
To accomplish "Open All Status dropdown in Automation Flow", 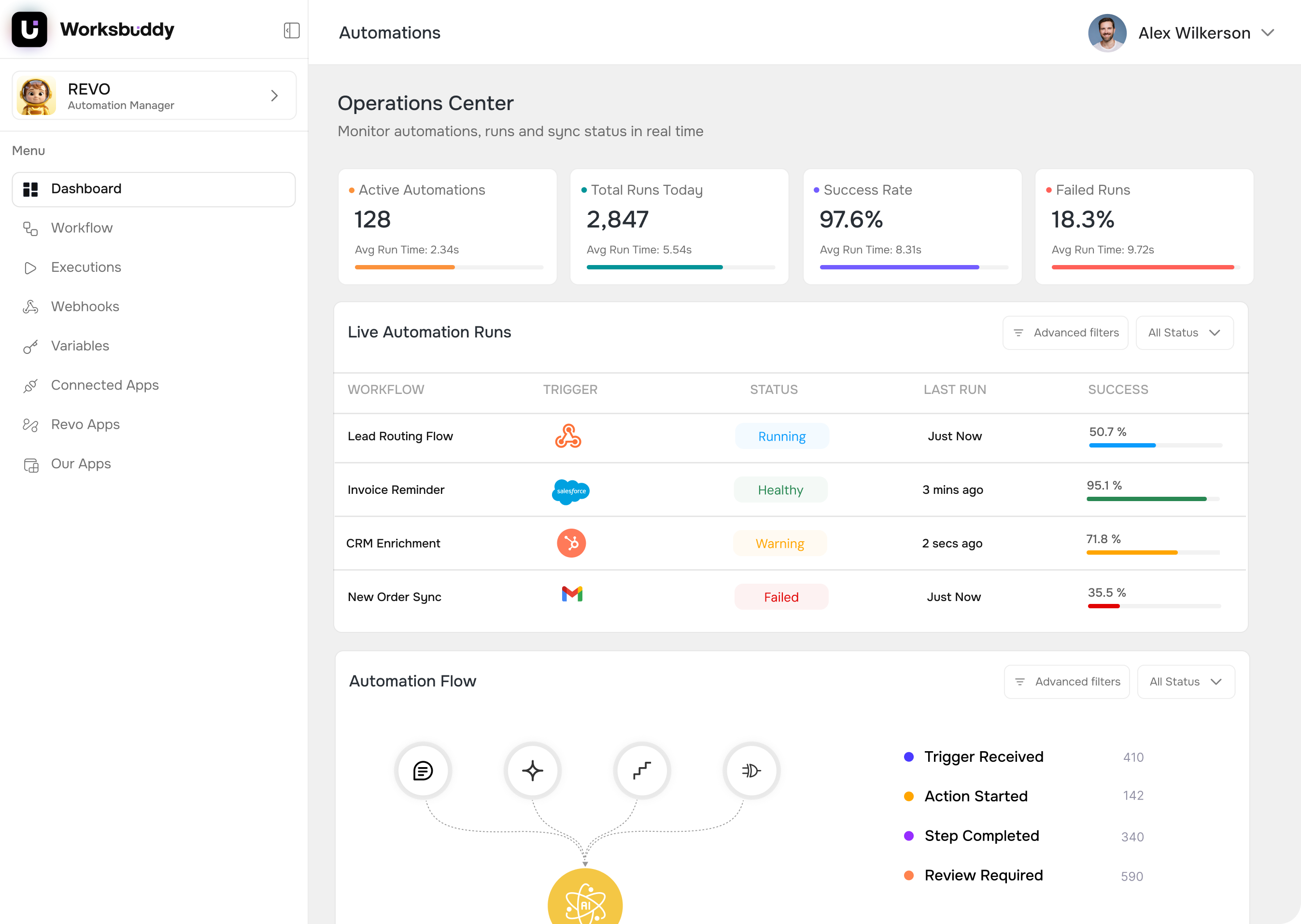I will 1186,682.
